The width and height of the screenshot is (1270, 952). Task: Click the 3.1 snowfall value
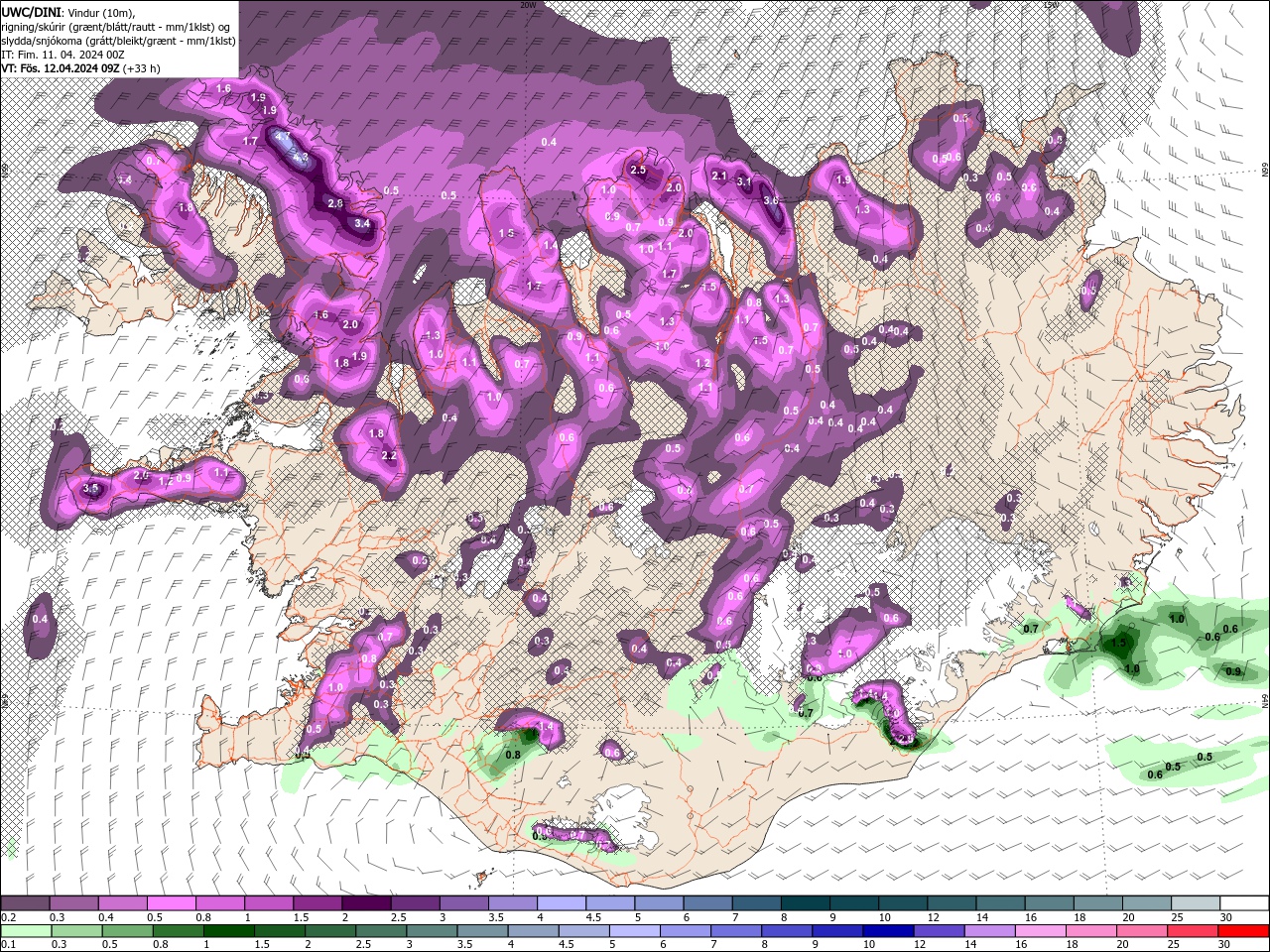click(744, 181)
